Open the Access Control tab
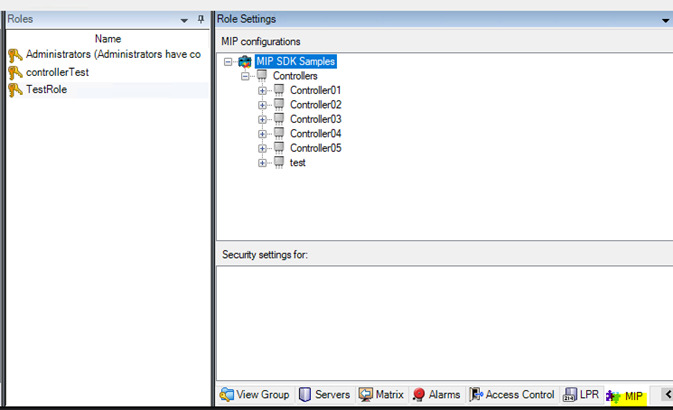This screenshot has height=410, width=673. 511,395
